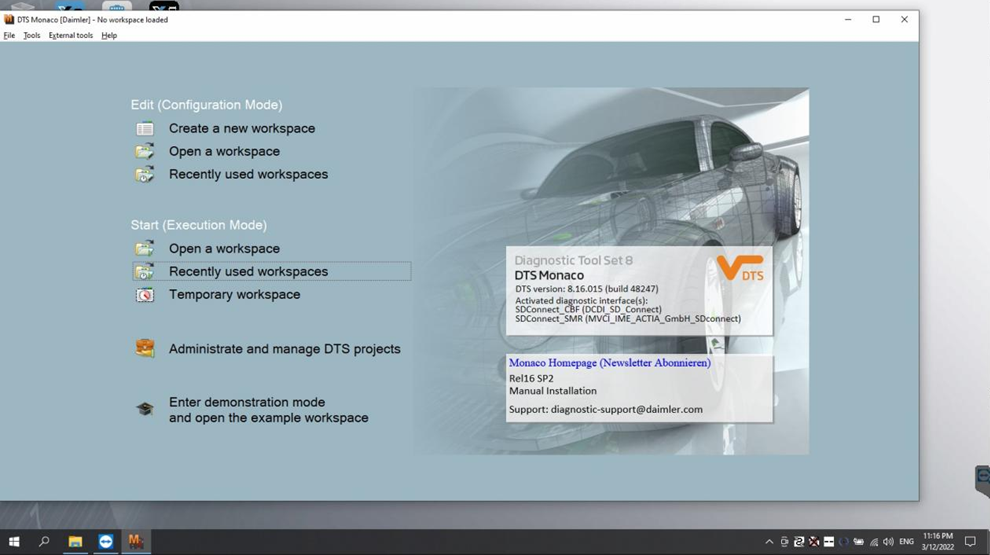This screenshot has width=990, height=555.
Task: Click the orange DTS logo
Action: tap(741, 268)
